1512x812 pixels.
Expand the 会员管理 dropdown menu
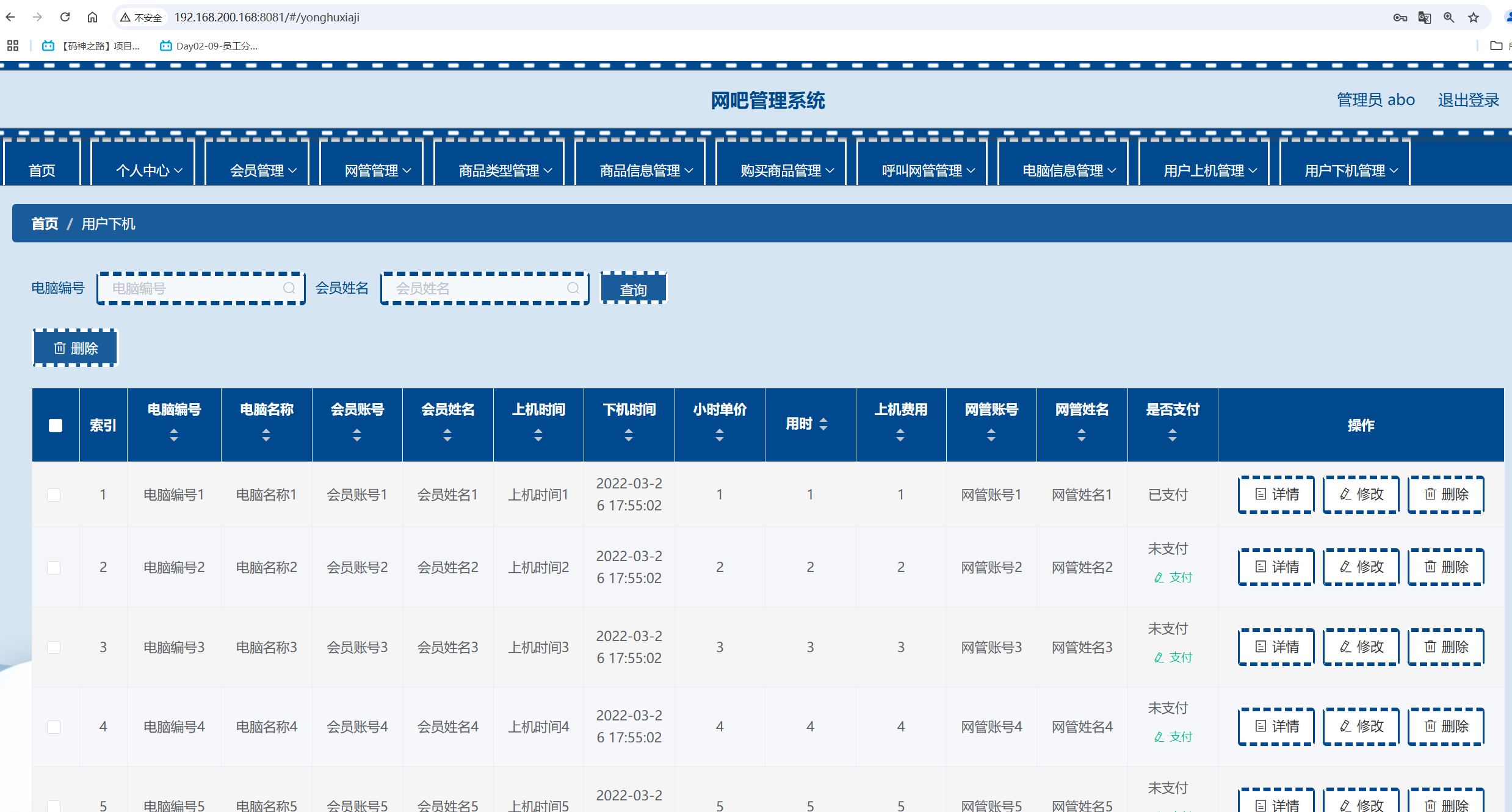[x=263, y=170]
